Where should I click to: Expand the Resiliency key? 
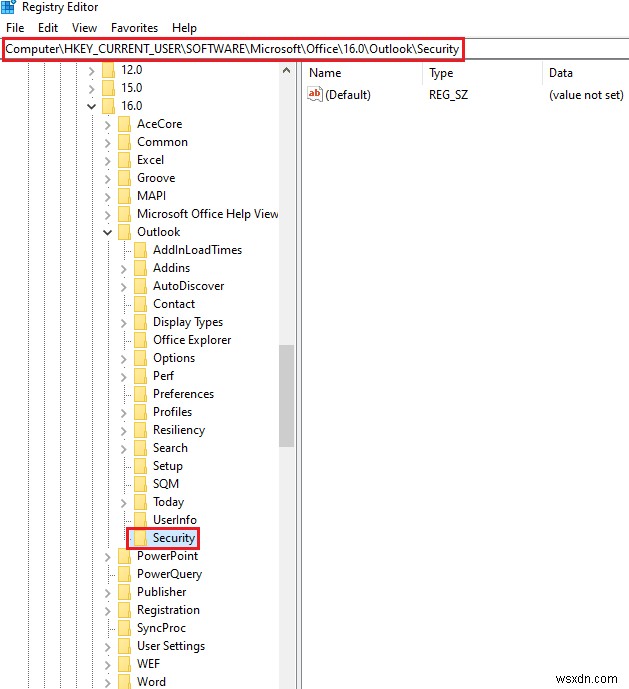pos(124,431)
